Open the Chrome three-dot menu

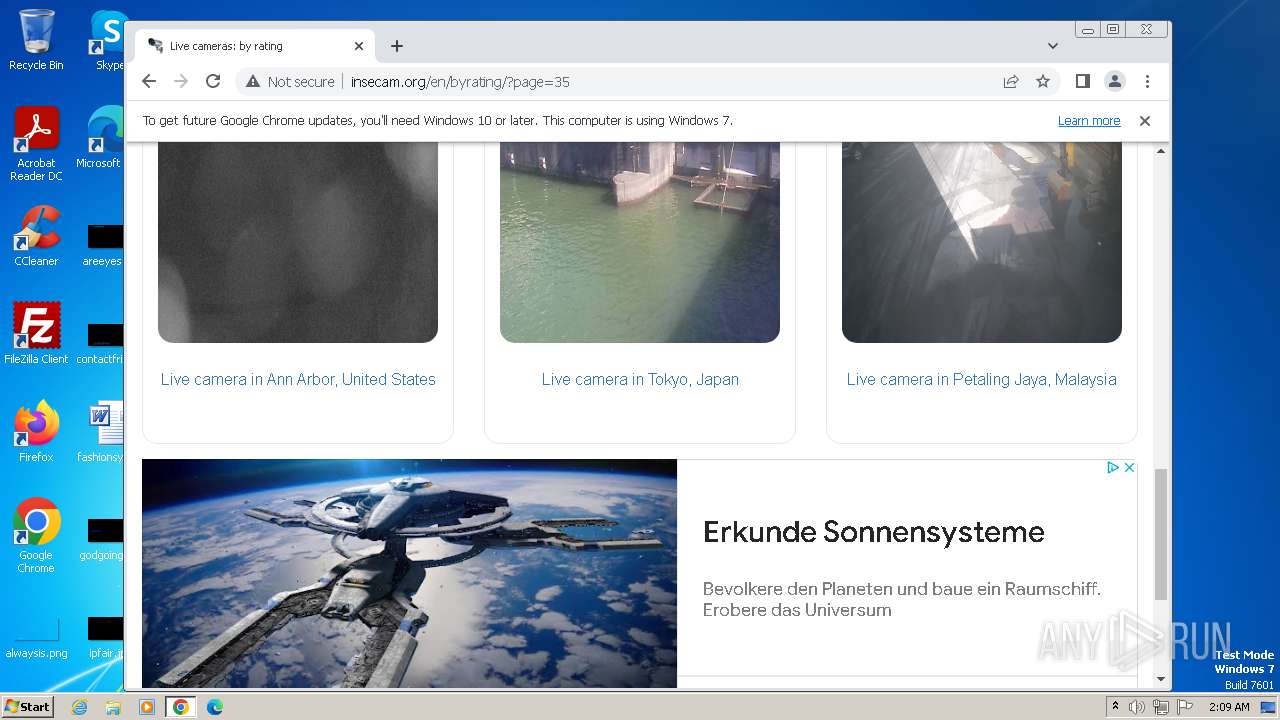pos(1147,82)
